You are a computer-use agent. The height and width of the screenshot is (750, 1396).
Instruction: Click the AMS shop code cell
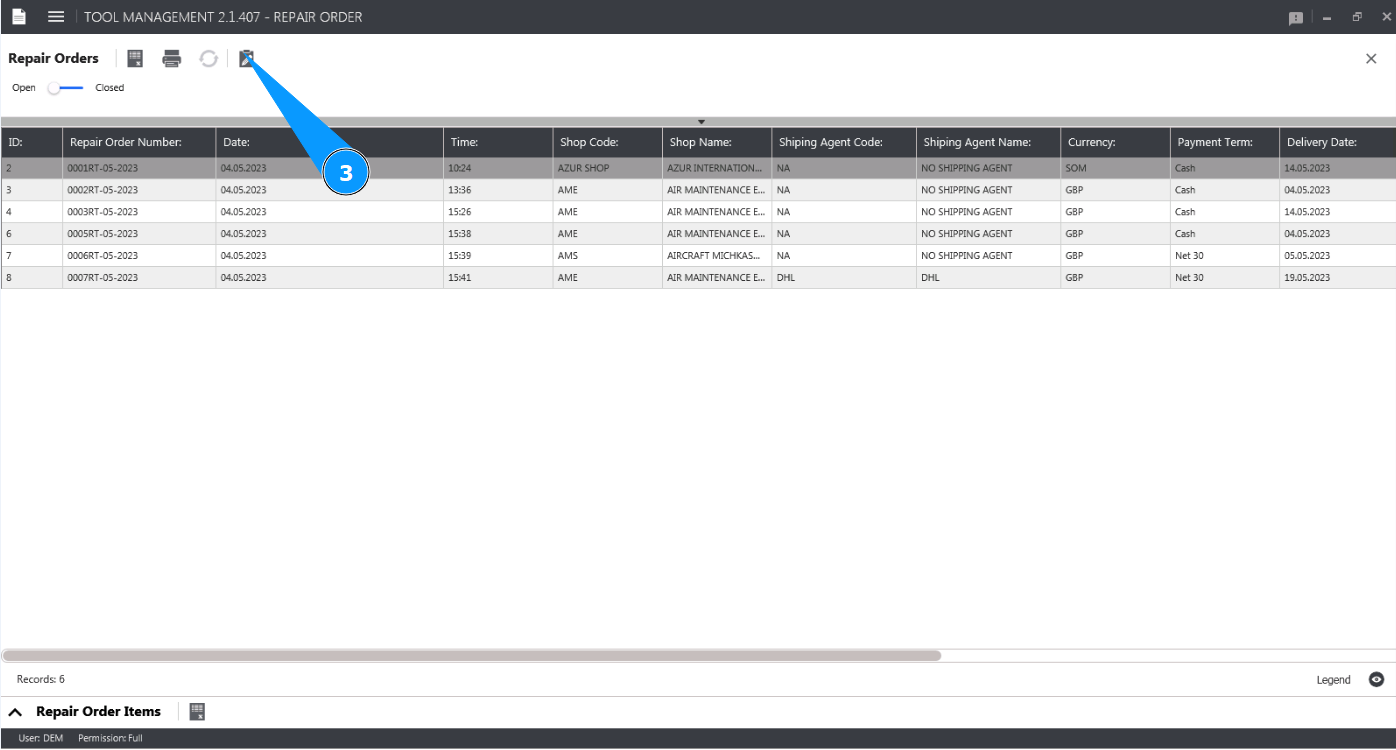[608, 256]
